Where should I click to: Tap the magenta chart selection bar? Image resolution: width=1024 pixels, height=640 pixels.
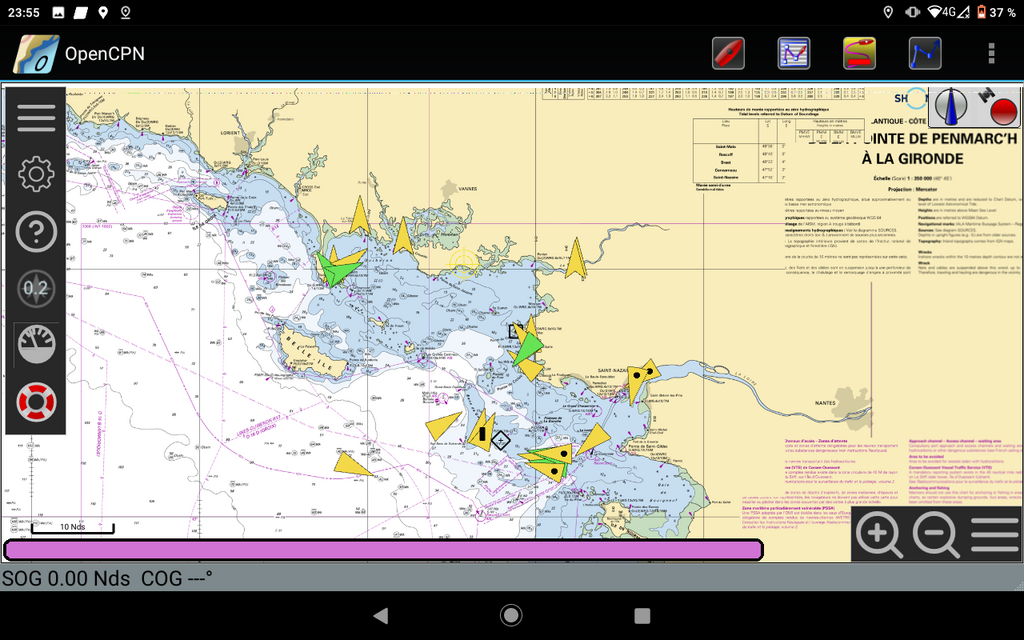pos(383,550)
